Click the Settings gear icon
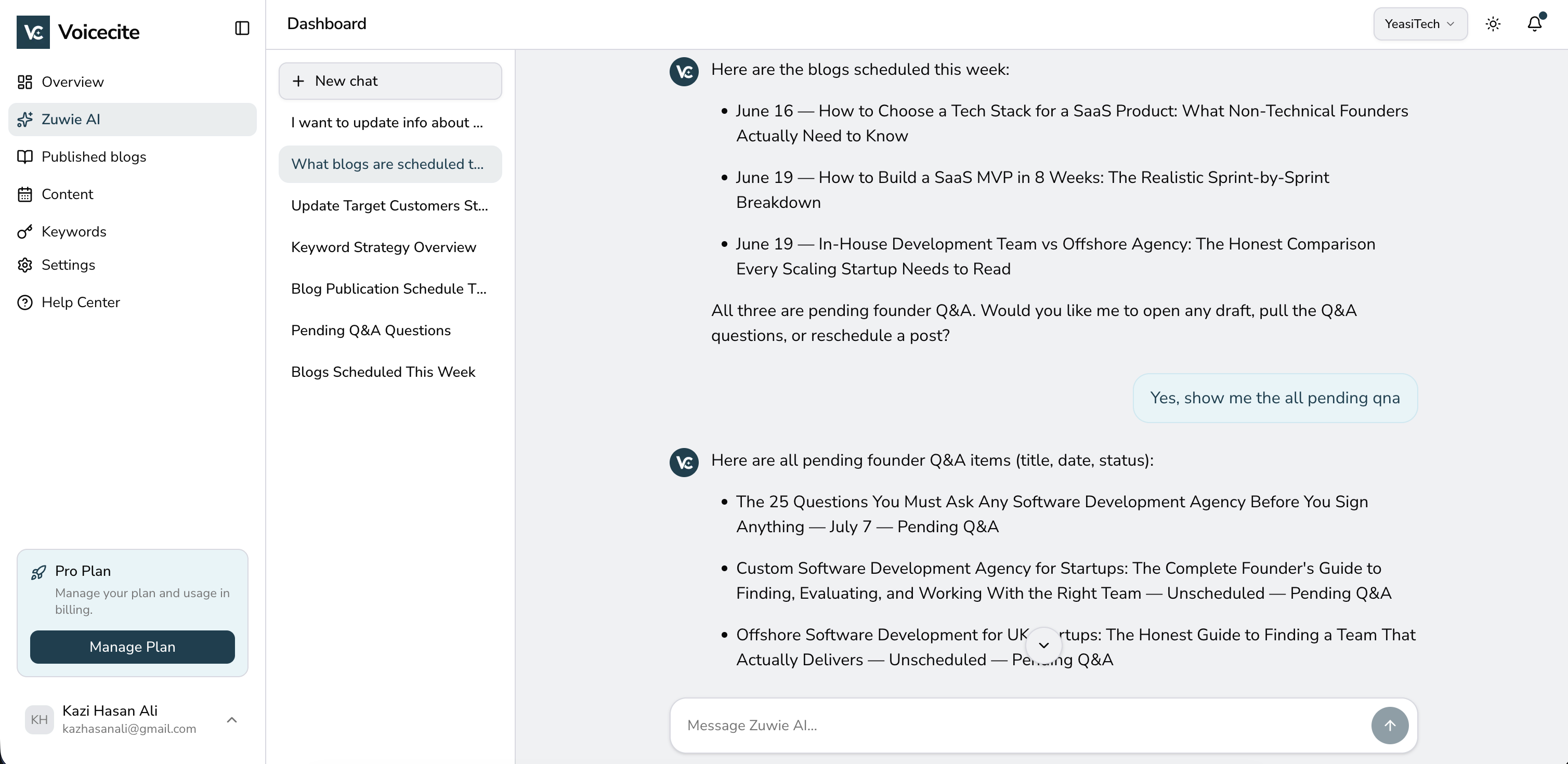Image resolution: width=1568 pixels, height=764 pixels. click(25, 265)
